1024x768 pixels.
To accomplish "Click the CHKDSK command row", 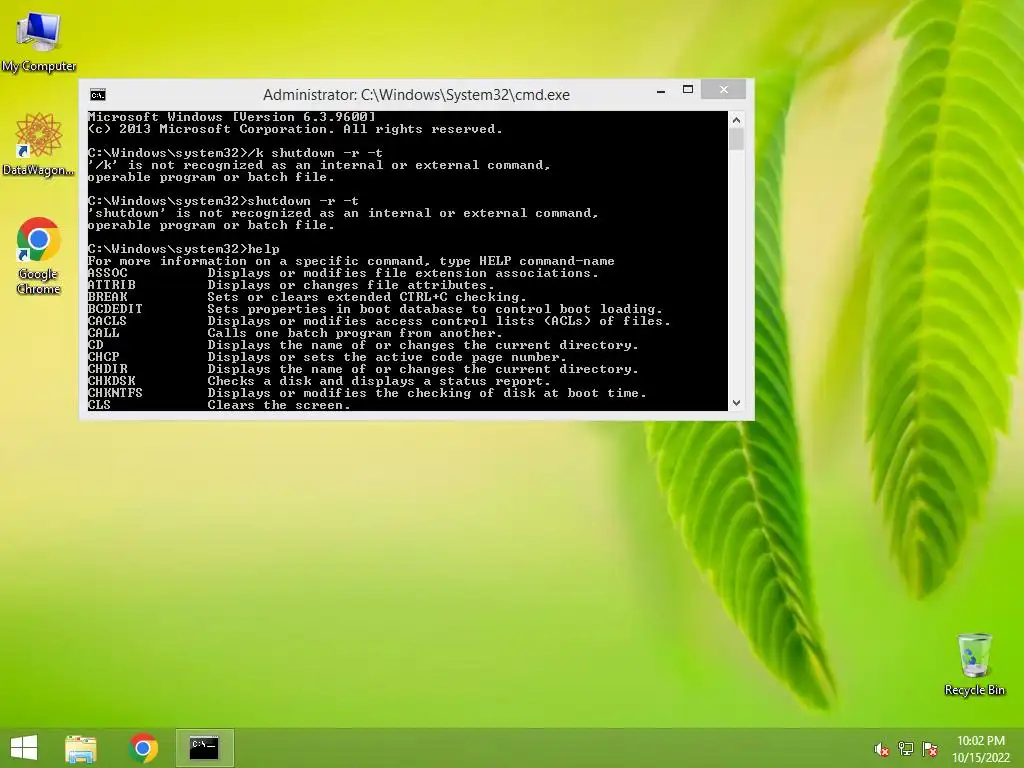I will pyautogui.click(x=319, y=381).
